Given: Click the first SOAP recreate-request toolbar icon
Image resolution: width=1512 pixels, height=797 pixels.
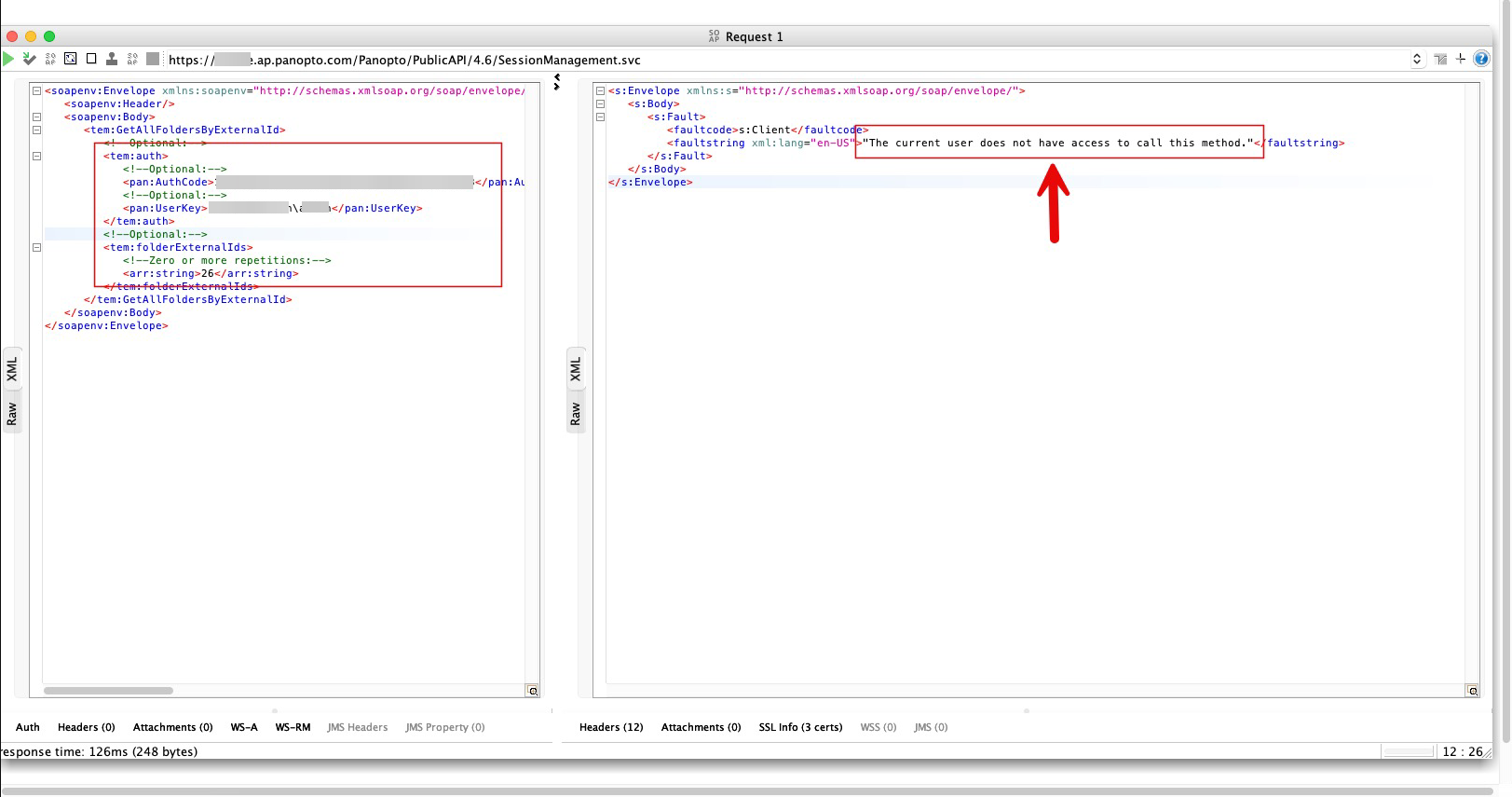Looking at the screenshot, I should click(x=50, y=59).
